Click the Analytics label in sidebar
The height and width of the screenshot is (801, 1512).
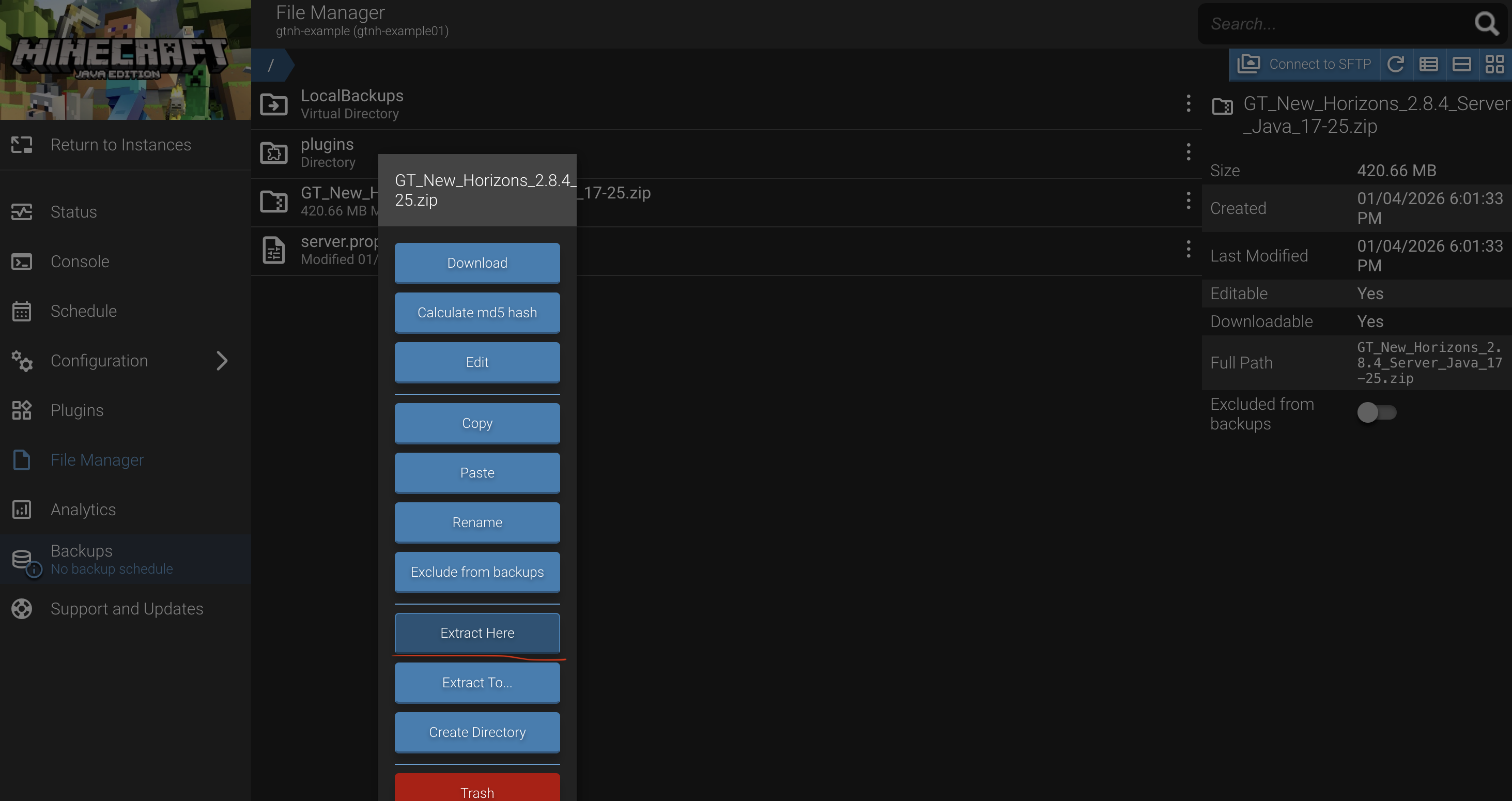[x=83, y=510]
